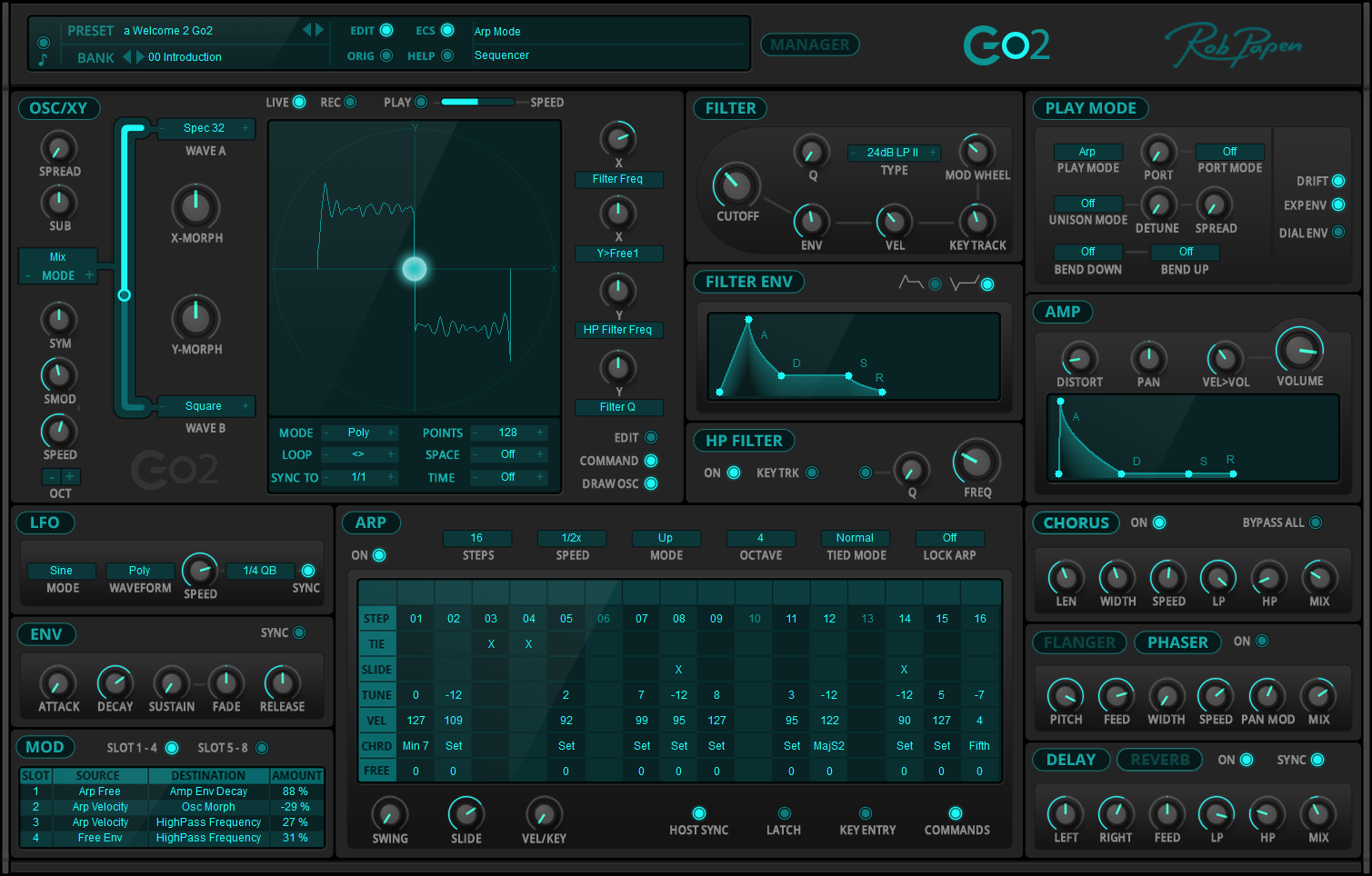1372x876 pixels.
Task: Switch to the PHASER tab
Action: (1178, 642)
